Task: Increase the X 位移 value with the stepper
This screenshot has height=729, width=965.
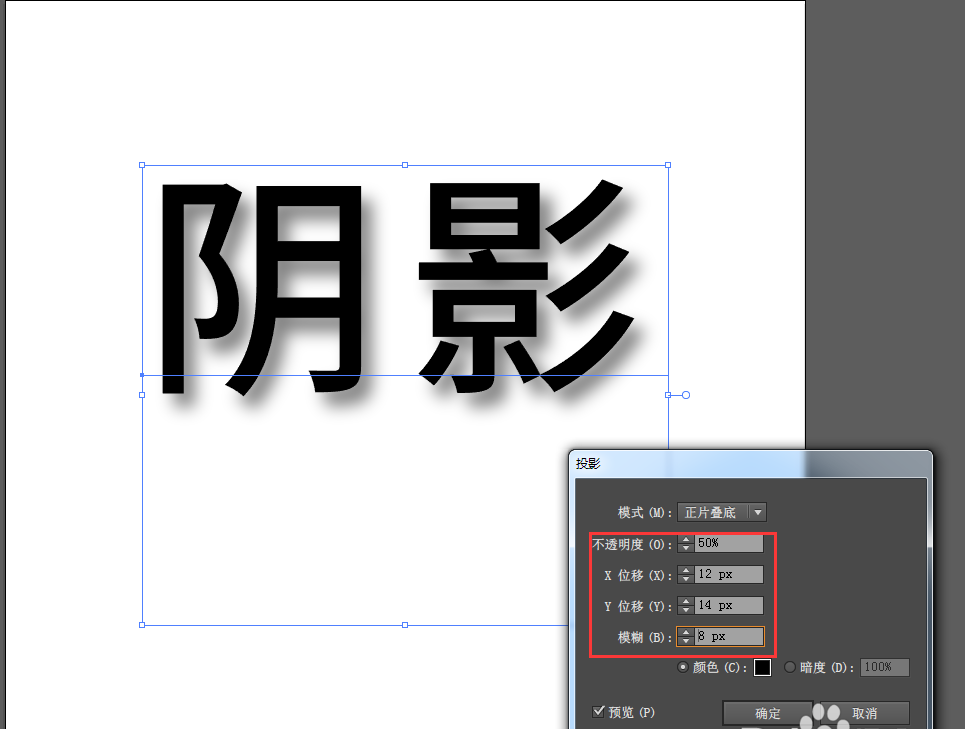Action: point(685,570)
